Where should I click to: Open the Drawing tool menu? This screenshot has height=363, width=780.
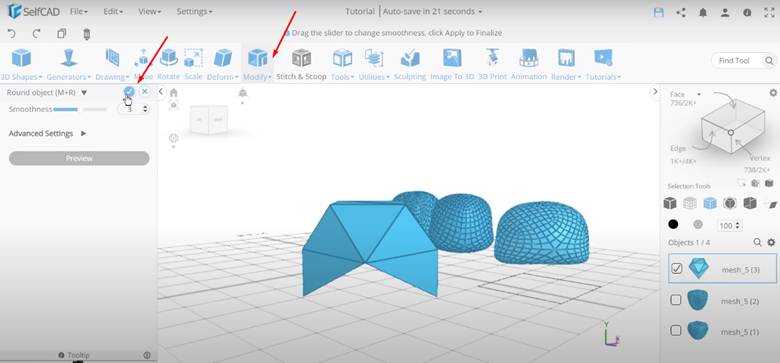(112, 65)
